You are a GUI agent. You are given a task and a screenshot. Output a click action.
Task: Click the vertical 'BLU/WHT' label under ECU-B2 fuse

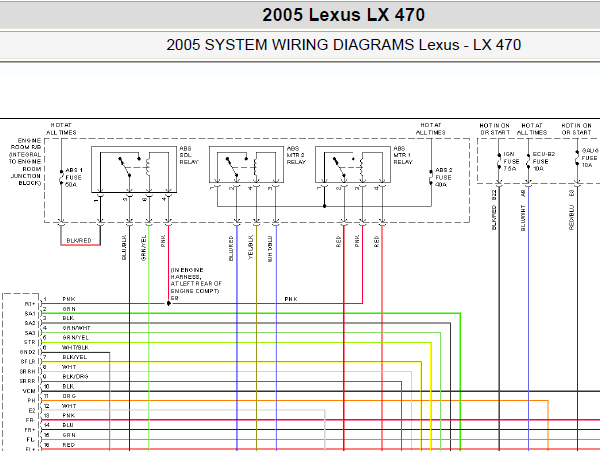[523, 218]
